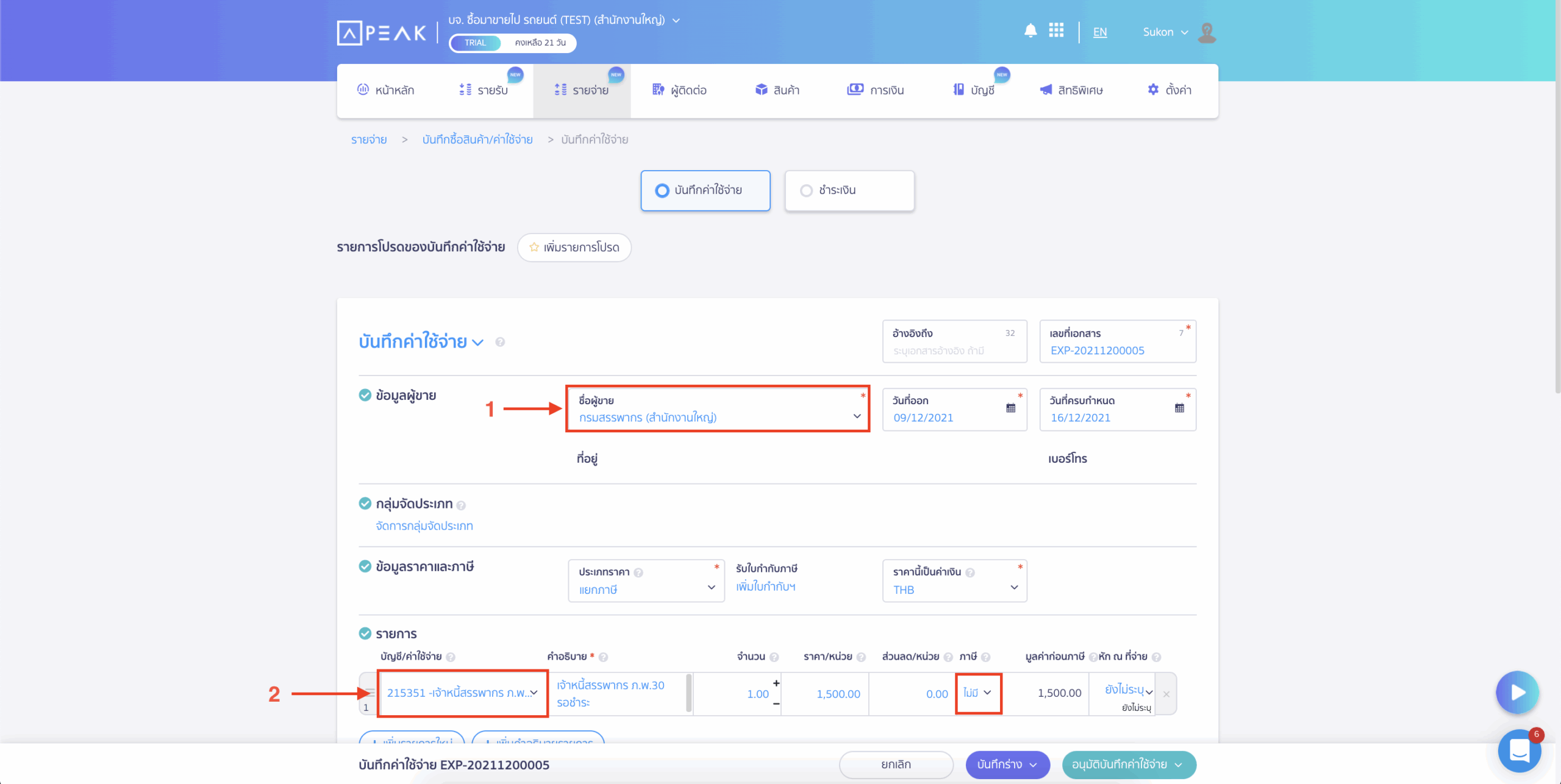Open the tax dropdown in row 1
1561x784 pixels.
click(978, 693)
